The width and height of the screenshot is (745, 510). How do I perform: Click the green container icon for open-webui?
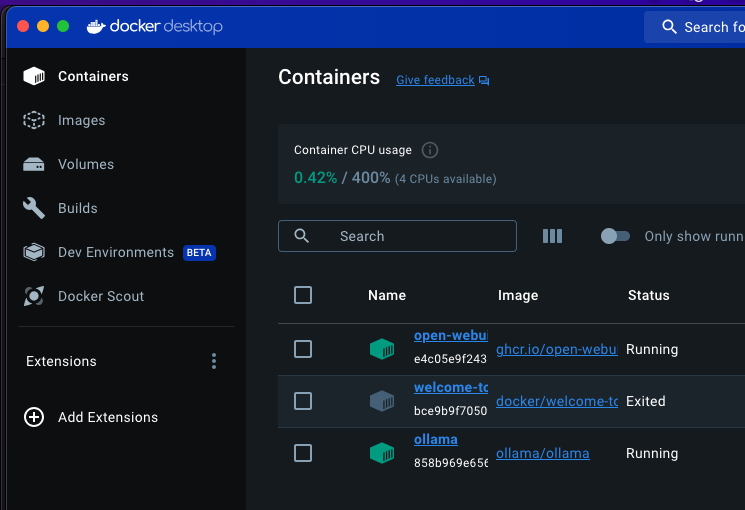point(382,349)
